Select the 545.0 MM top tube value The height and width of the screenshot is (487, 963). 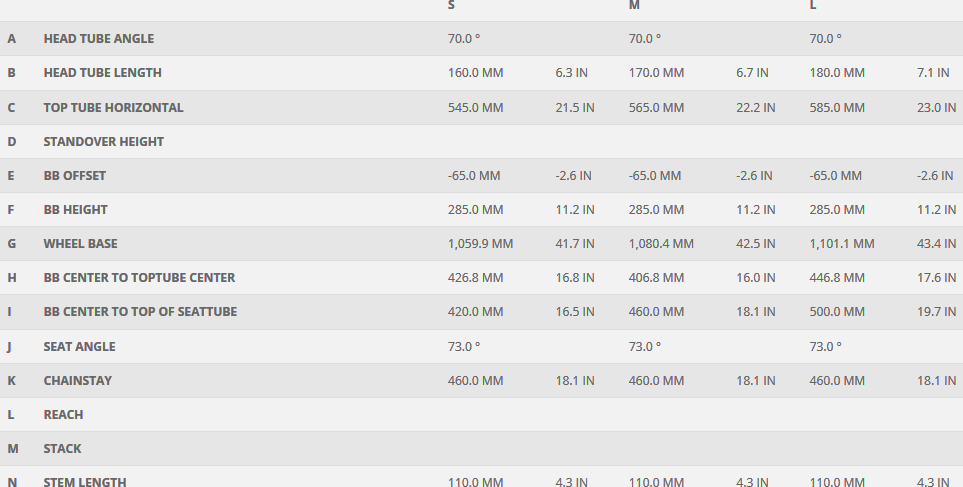coord(475,108)
